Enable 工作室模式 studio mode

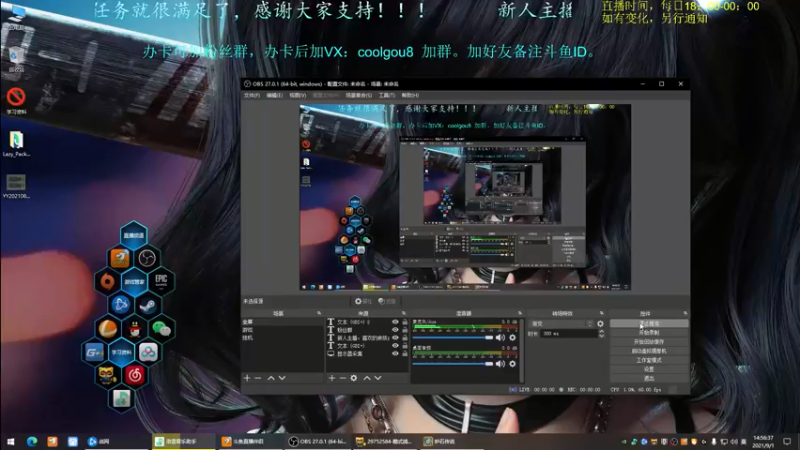click(649, 360)
